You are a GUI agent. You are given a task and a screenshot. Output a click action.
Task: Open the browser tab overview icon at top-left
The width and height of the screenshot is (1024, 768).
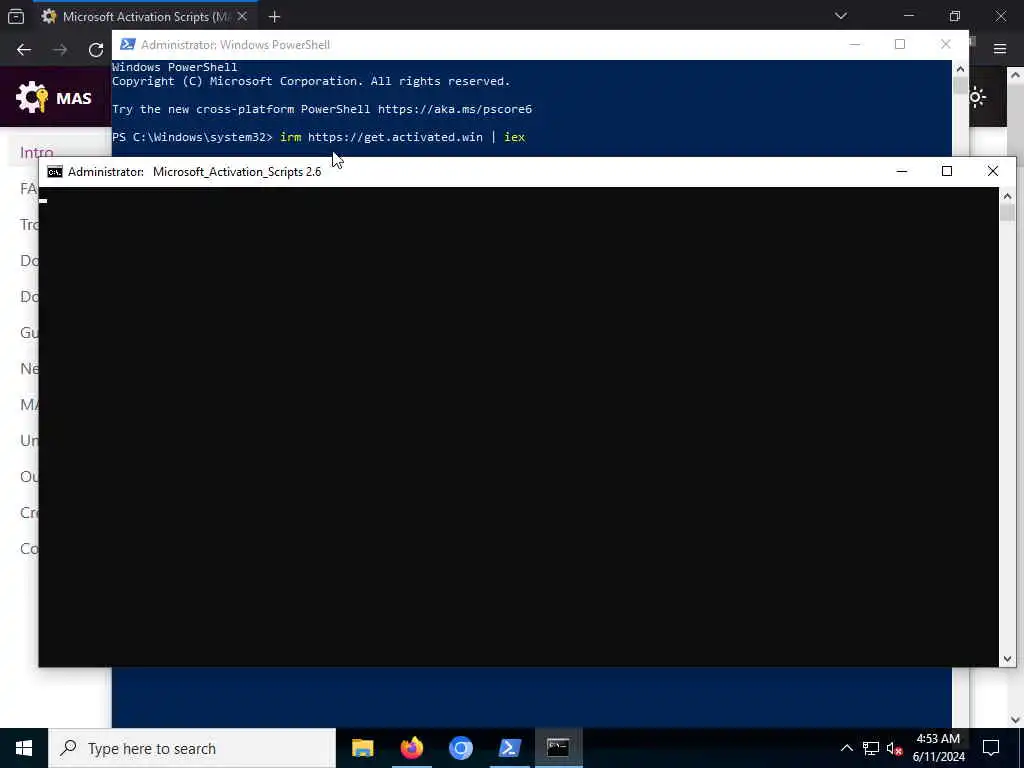coord(16,16)
